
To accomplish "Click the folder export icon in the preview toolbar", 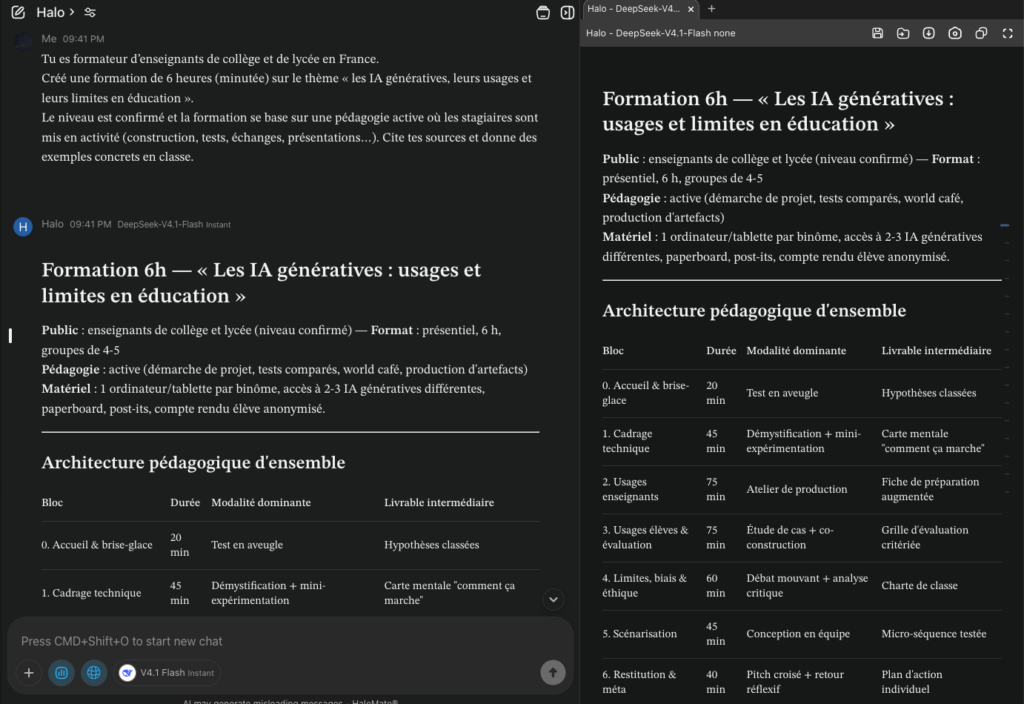I will [903, 33].
